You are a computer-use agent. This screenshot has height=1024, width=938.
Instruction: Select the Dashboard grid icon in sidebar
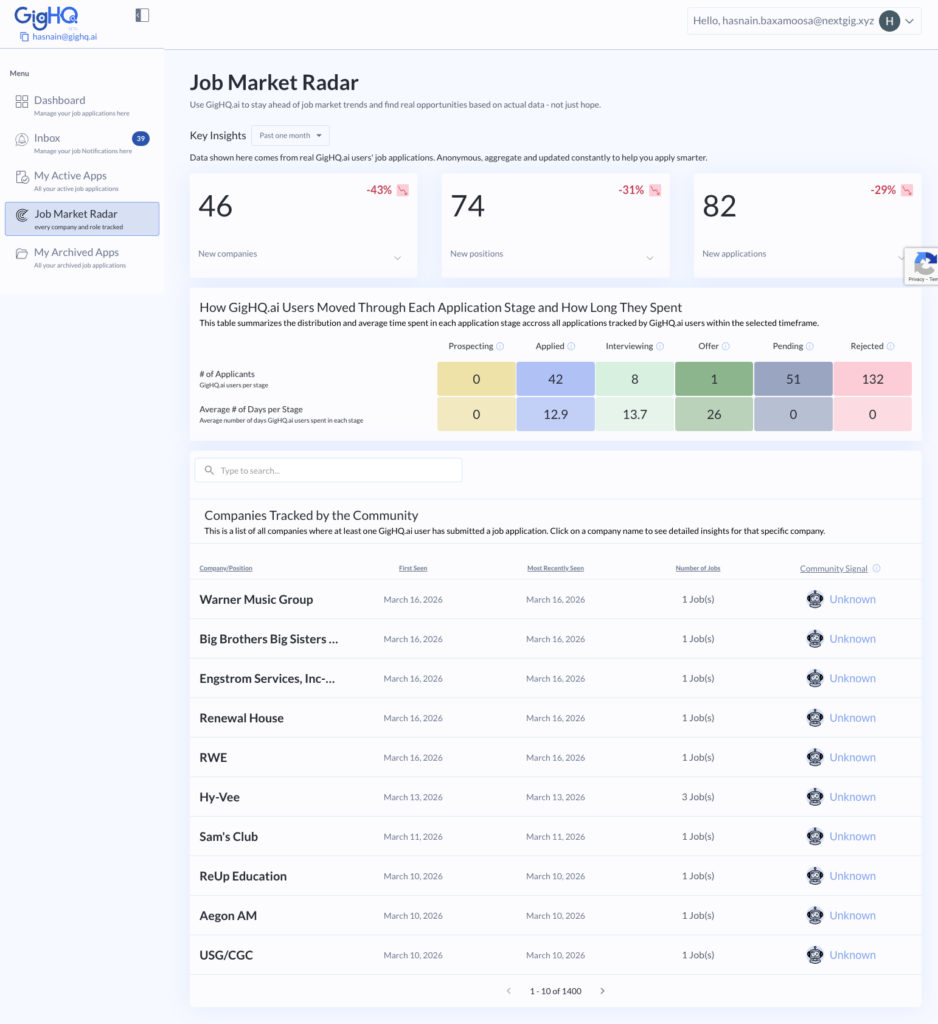(22, 100)
